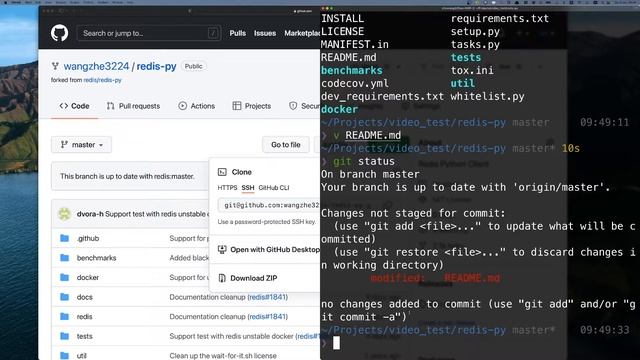This screenshot has width=640, height=360.
Task: Open the .github folder
Action: 88,238
